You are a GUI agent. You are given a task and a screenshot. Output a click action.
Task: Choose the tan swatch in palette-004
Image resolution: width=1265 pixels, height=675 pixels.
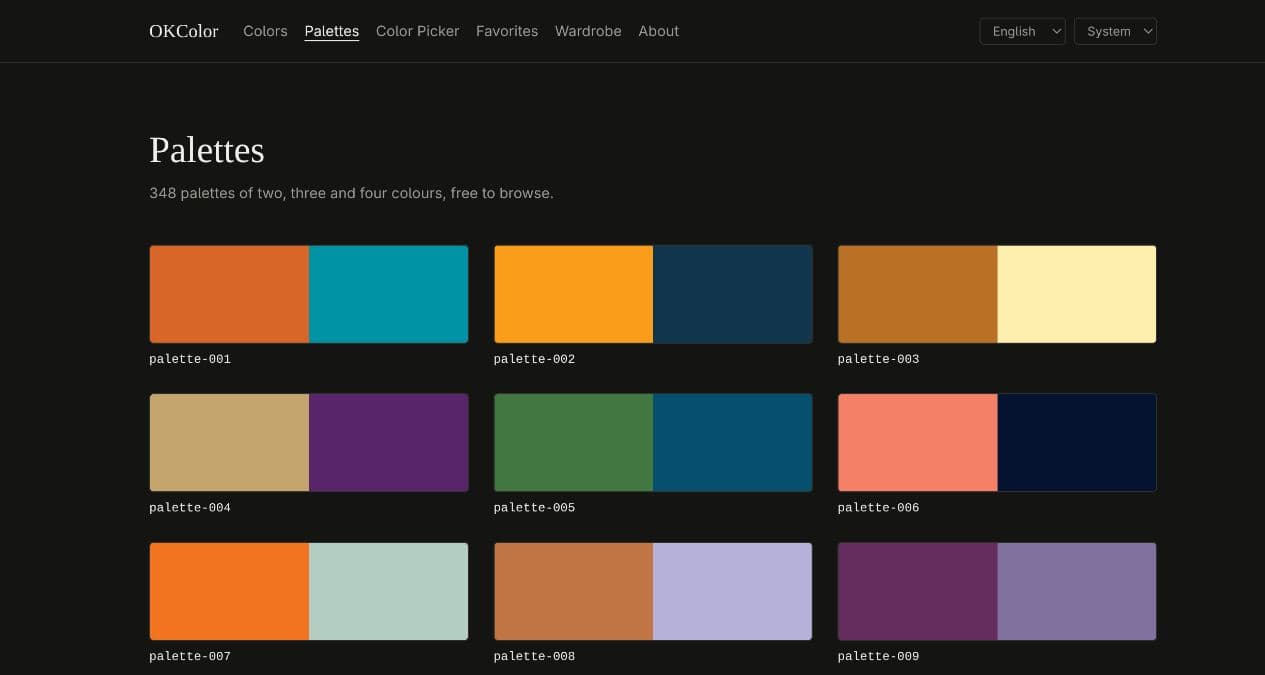tap(229, 442)
